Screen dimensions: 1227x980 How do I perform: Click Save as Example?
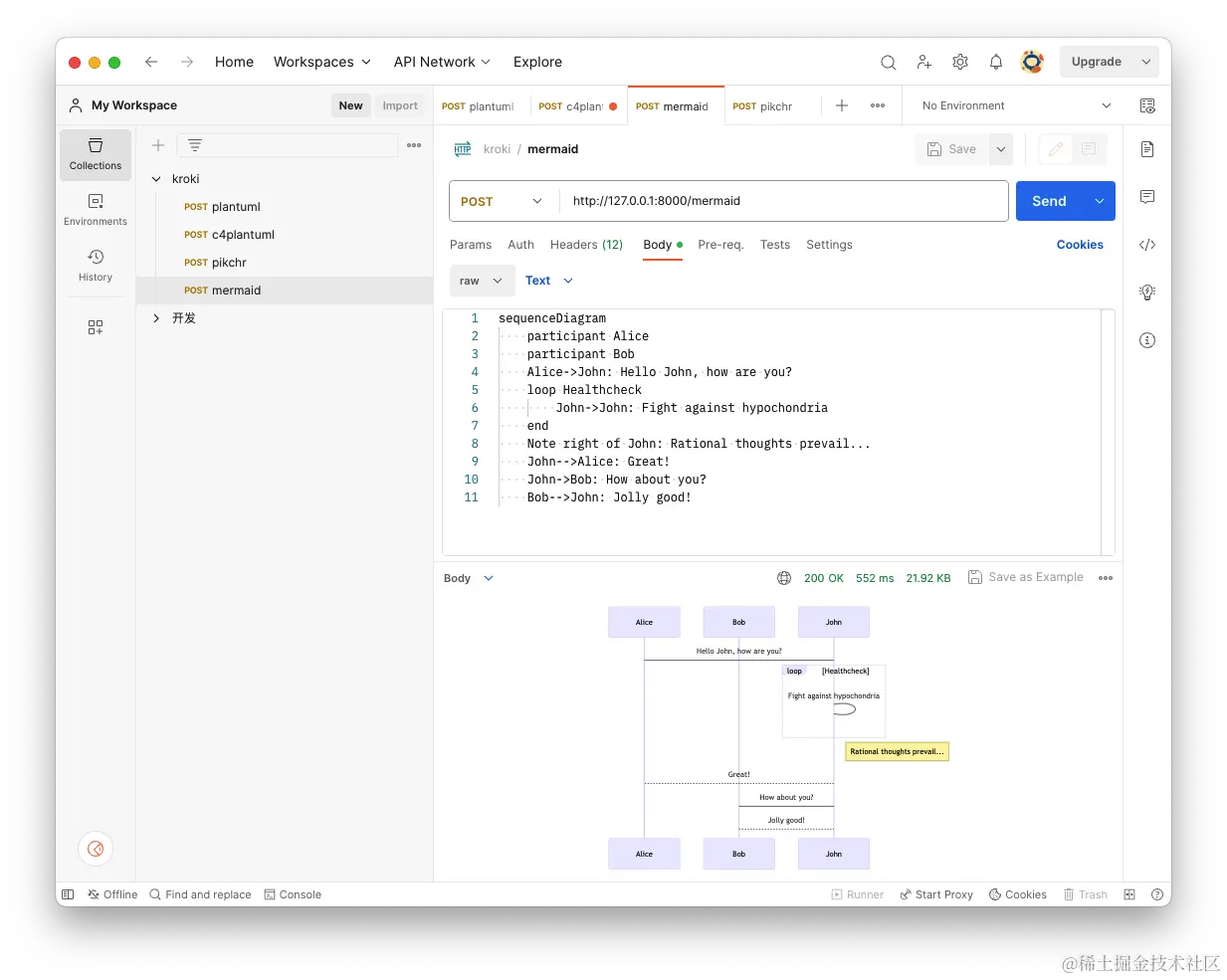coord(1026,577)
